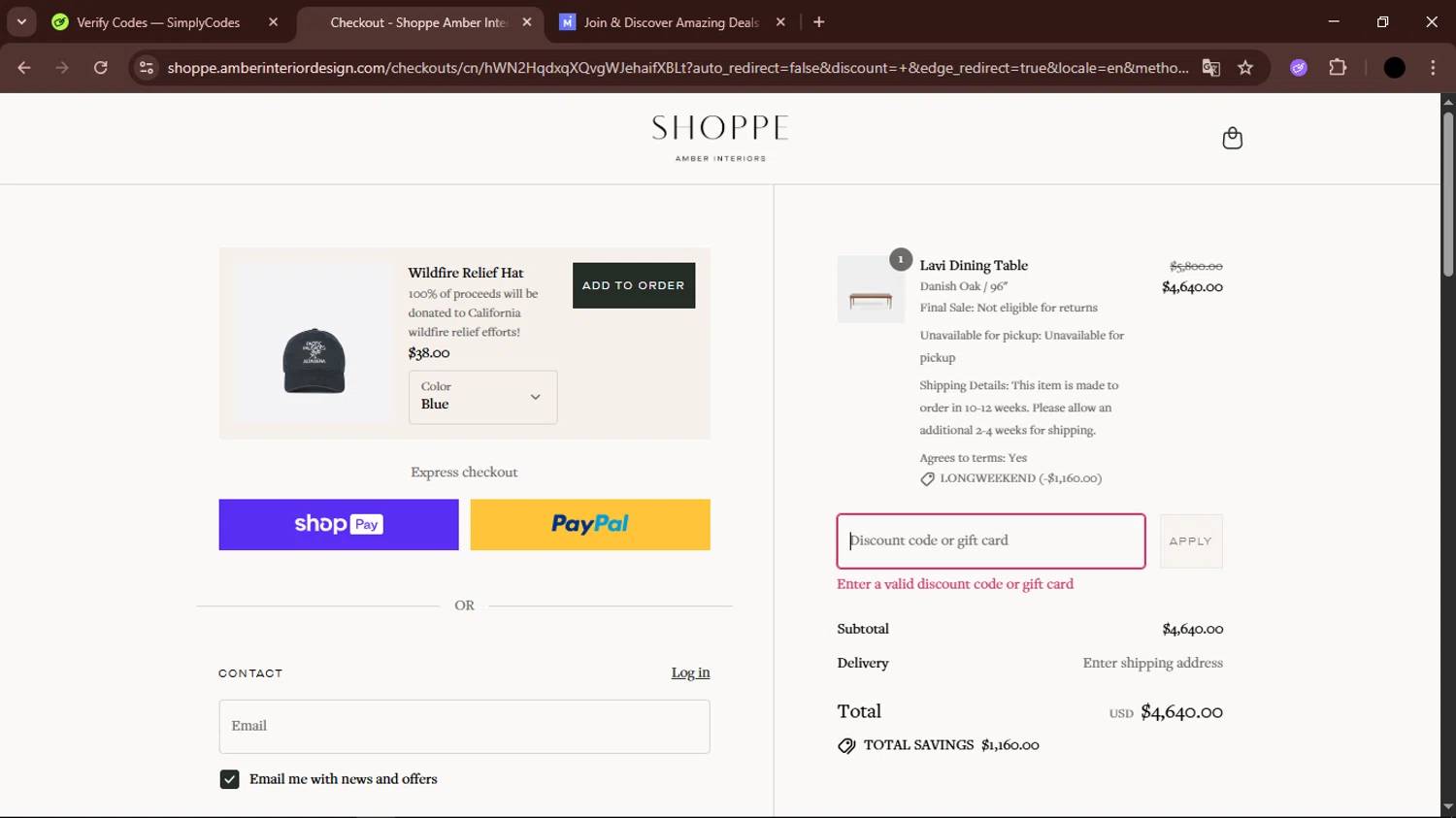Image resolution: width=1456 pixels, height=818 pixels.
Task: Click the browser back arrow
Action: [x=24, y=68]
